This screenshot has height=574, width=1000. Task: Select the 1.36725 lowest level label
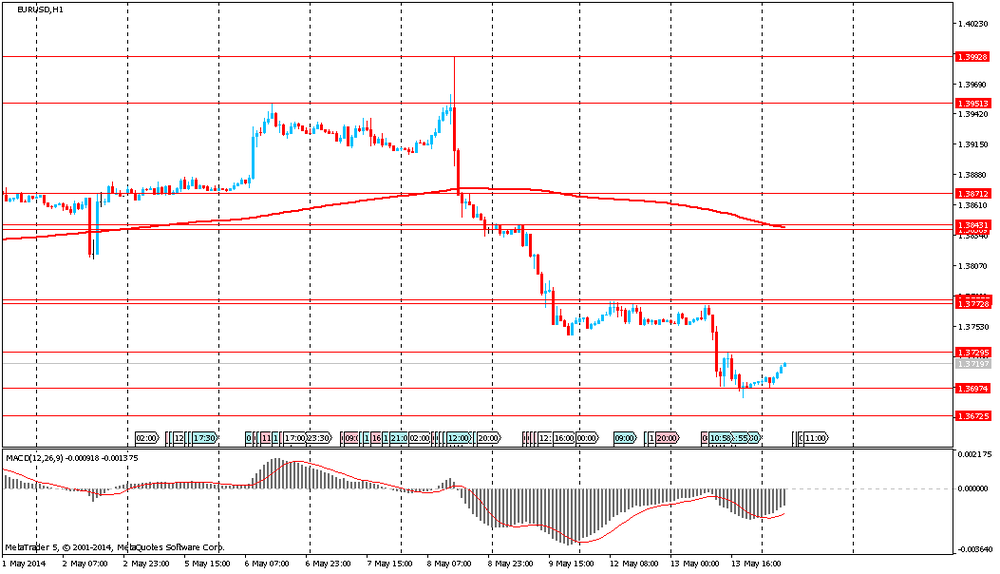[x=972, y=415]
